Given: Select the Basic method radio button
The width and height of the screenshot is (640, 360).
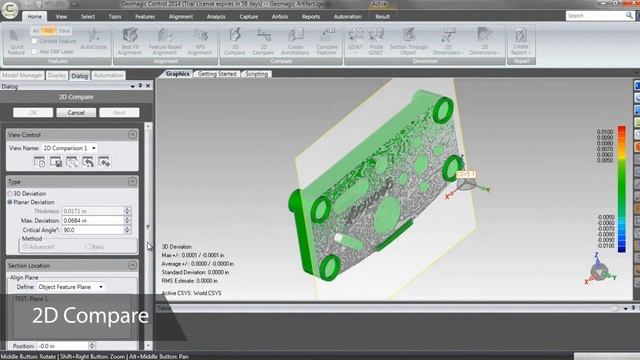Looking at the screenshot, I should pos(88,247).
